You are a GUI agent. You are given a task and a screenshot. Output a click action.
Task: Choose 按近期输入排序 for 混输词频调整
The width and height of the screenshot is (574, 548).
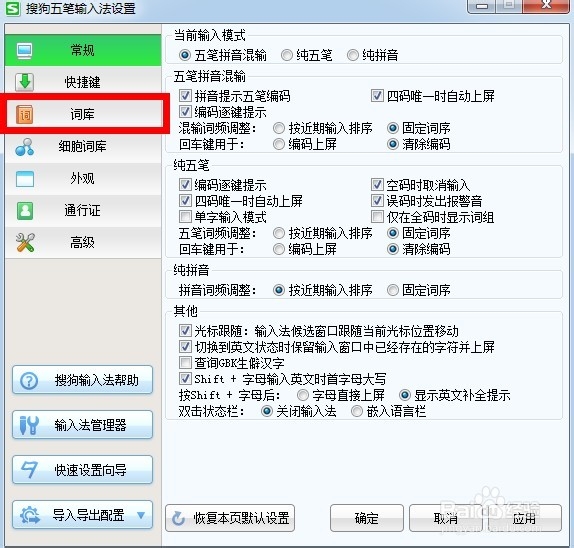[x=279, y=128]
